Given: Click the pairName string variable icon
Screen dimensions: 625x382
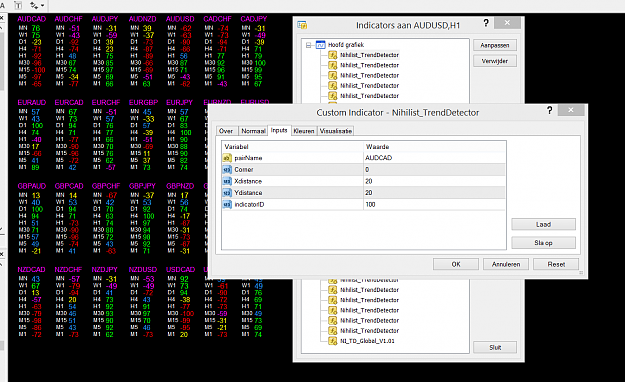Looking at the screenshot, I should pyautogui.click(x=227, y=158).
